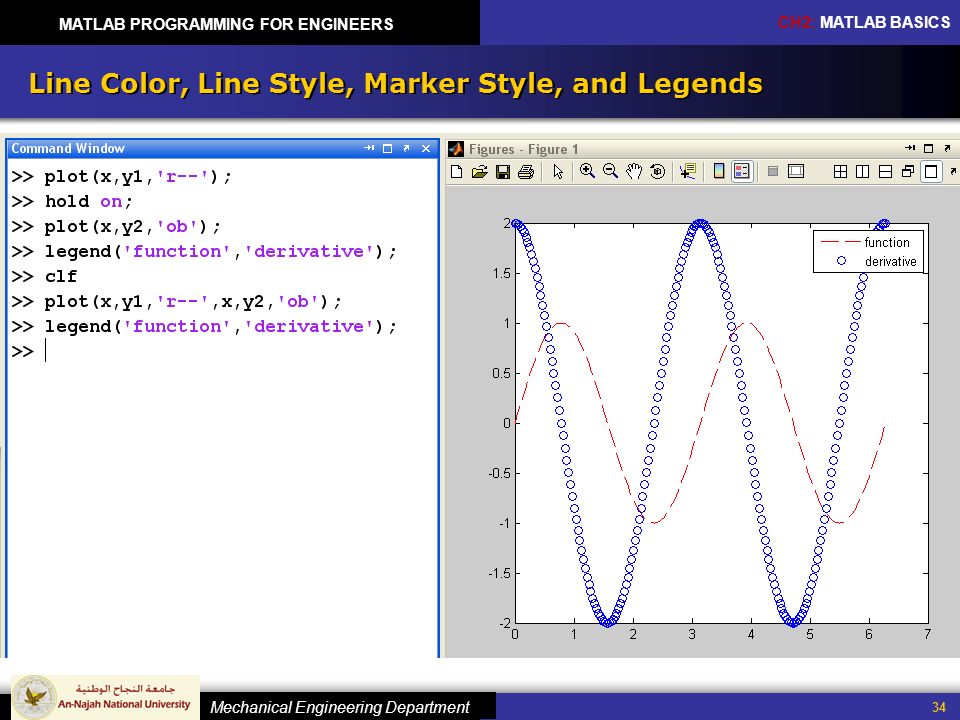Click the New Figure icon
The height and width of the screenshot is (720, 960).
tap(456, 171)
